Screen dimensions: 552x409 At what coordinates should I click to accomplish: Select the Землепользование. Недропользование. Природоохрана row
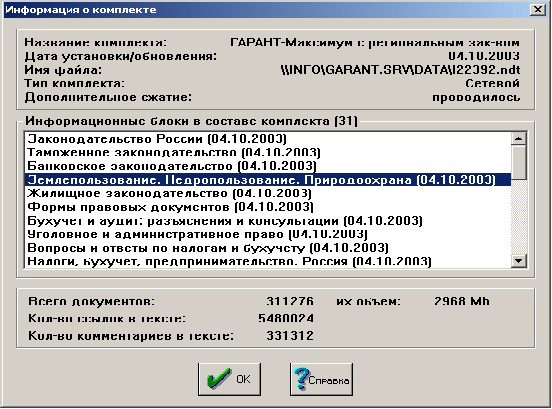tap(268, 180)
